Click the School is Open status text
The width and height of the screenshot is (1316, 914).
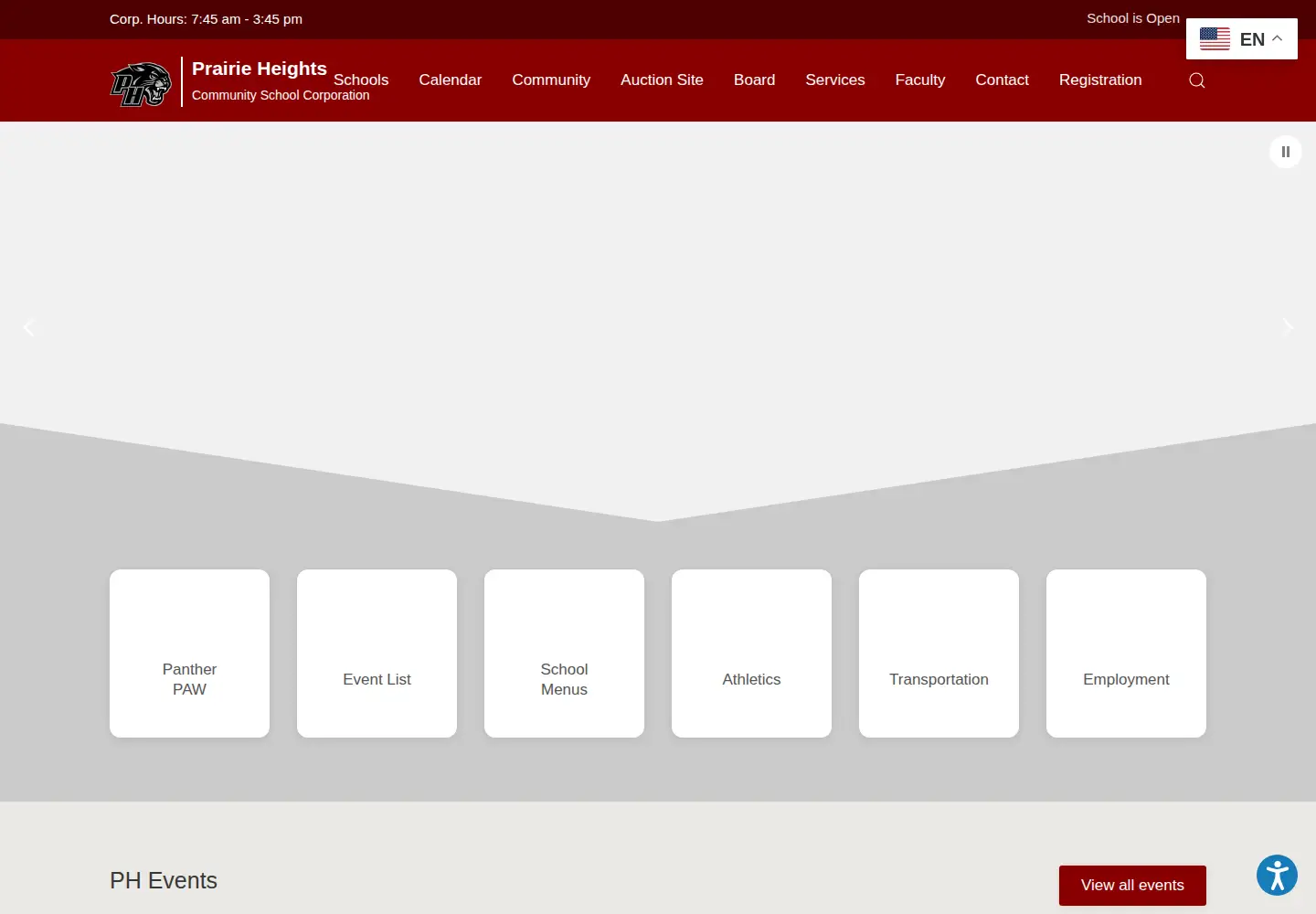(1133, 18)
